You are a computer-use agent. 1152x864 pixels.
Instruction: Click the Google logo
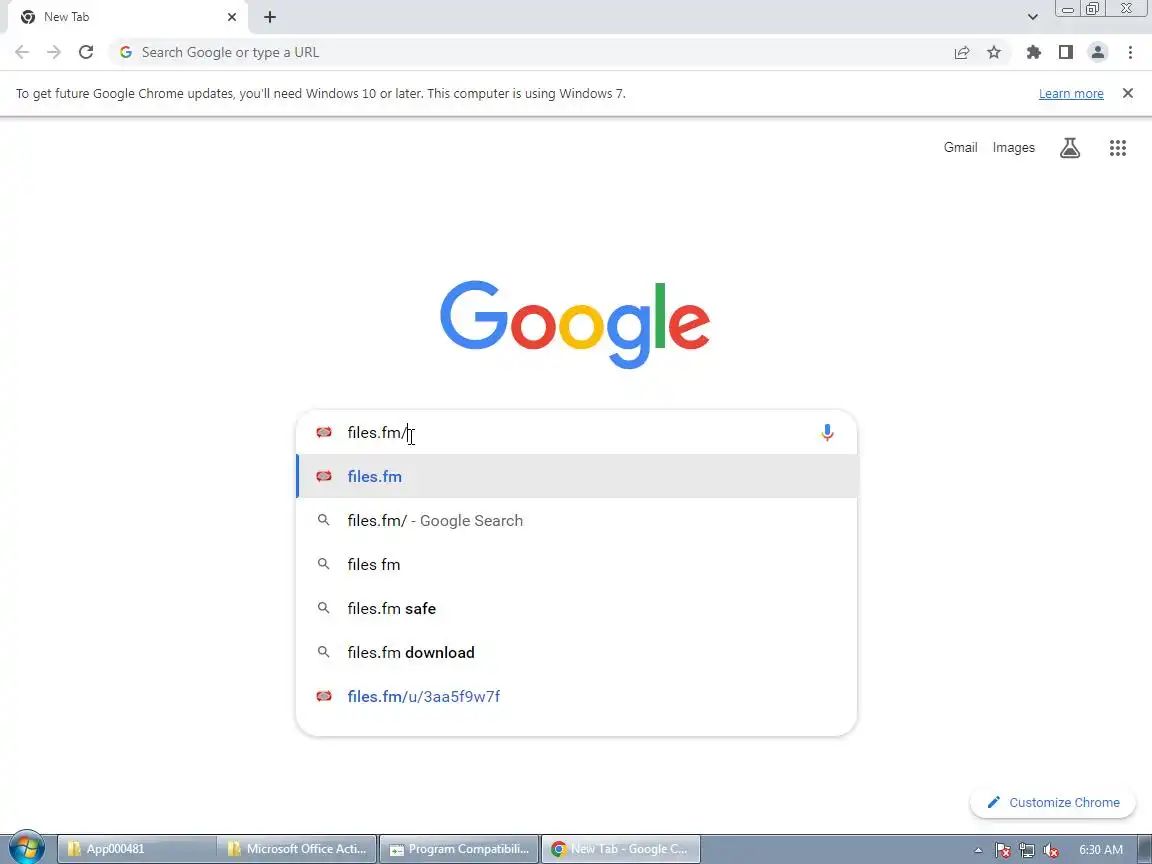tap(575, 324)
